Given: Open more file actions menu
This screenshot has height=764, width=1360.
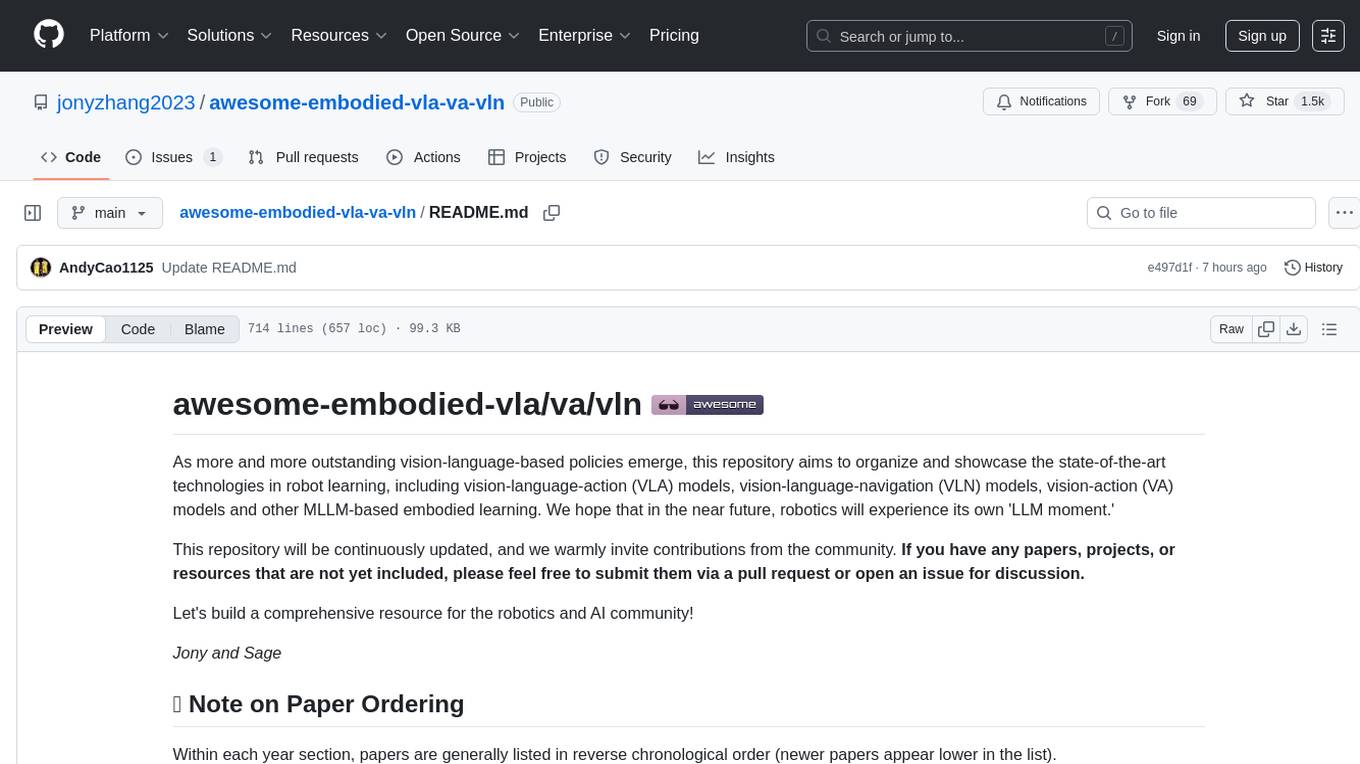Looking at the screenshot, I should coord(1344,213).
